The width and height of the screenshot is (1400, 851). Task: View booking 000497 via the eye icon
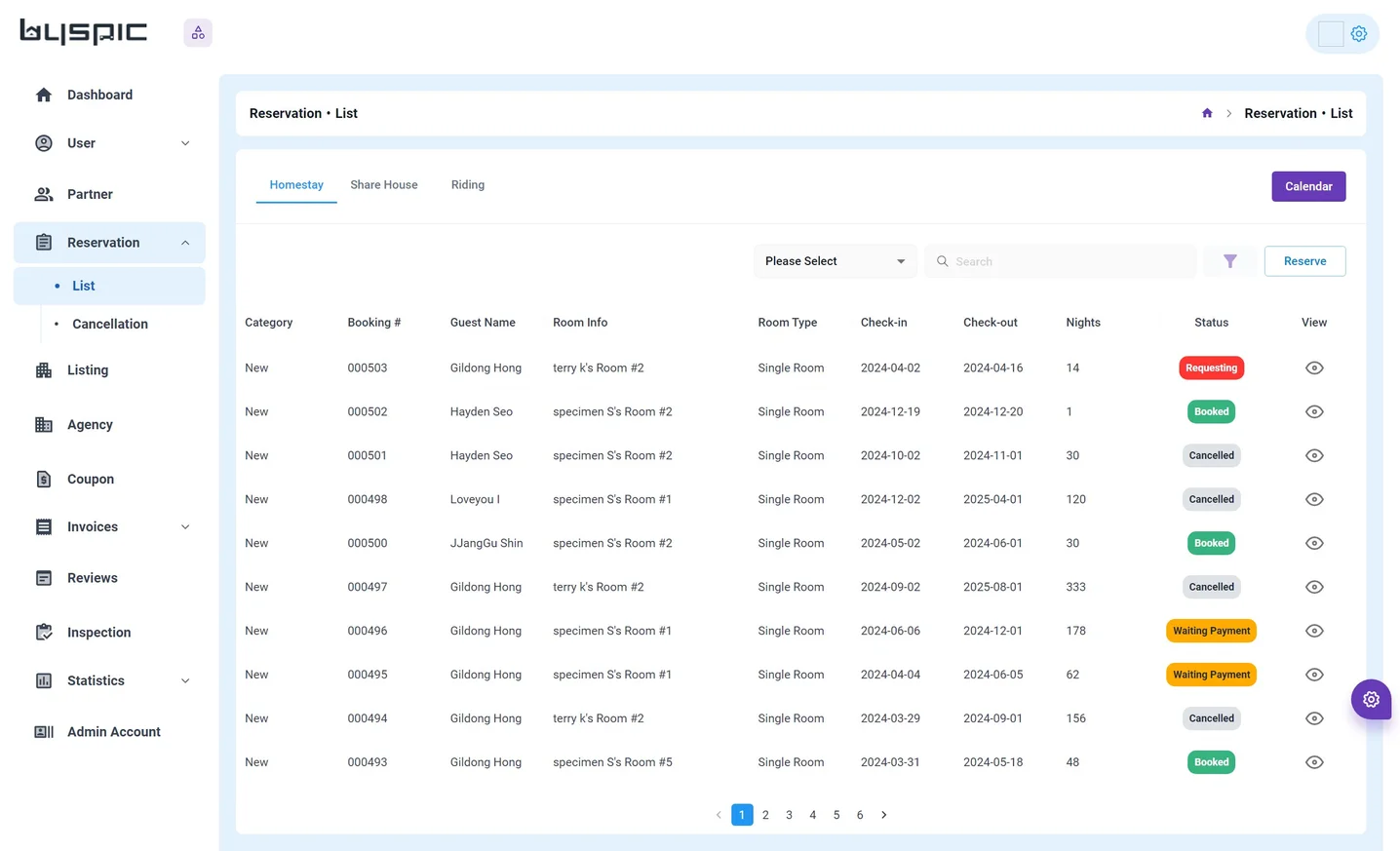(x=1314, y=587)
